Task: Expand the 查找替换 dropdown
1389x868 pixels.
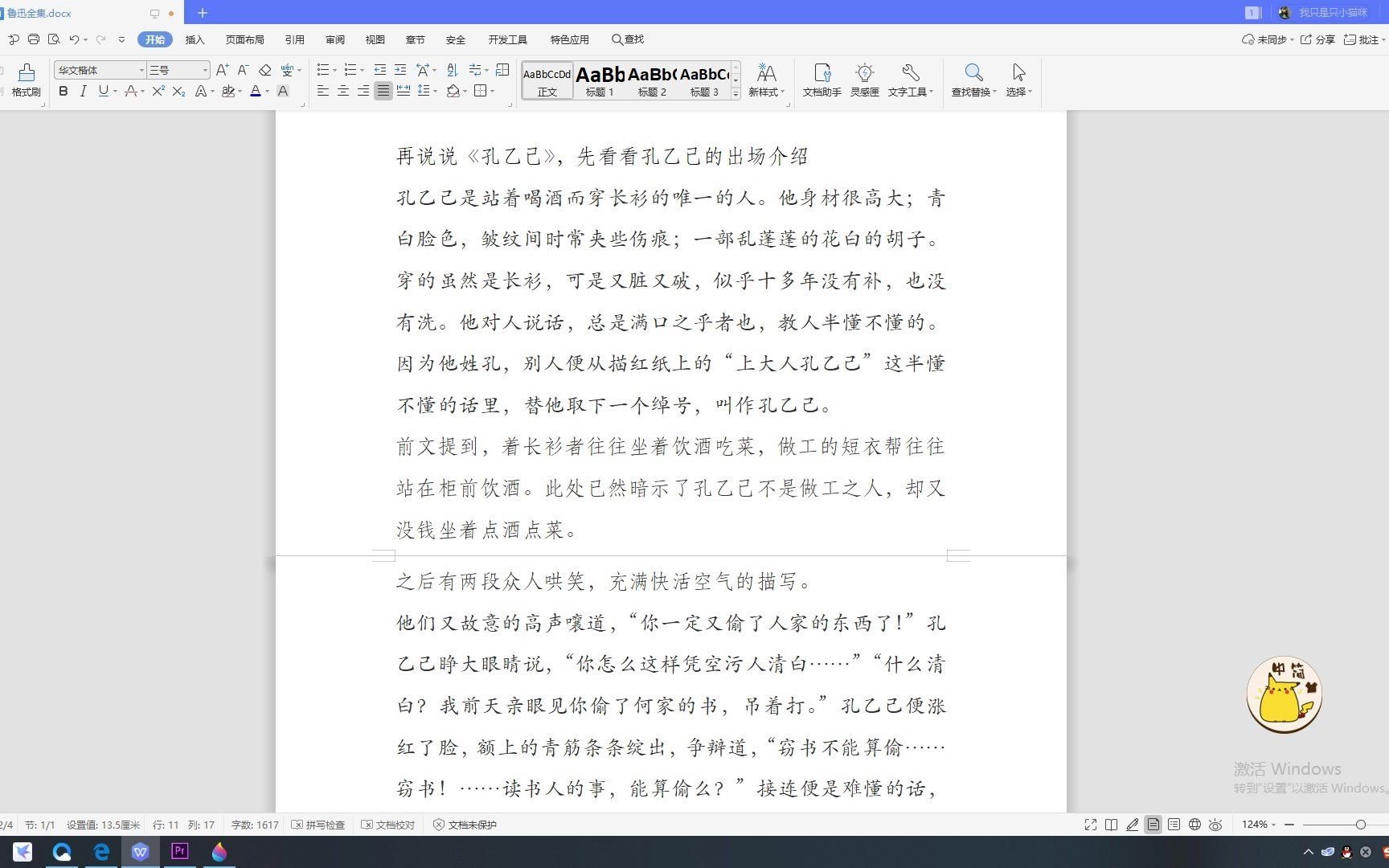Action: click(x=973, y=92)
